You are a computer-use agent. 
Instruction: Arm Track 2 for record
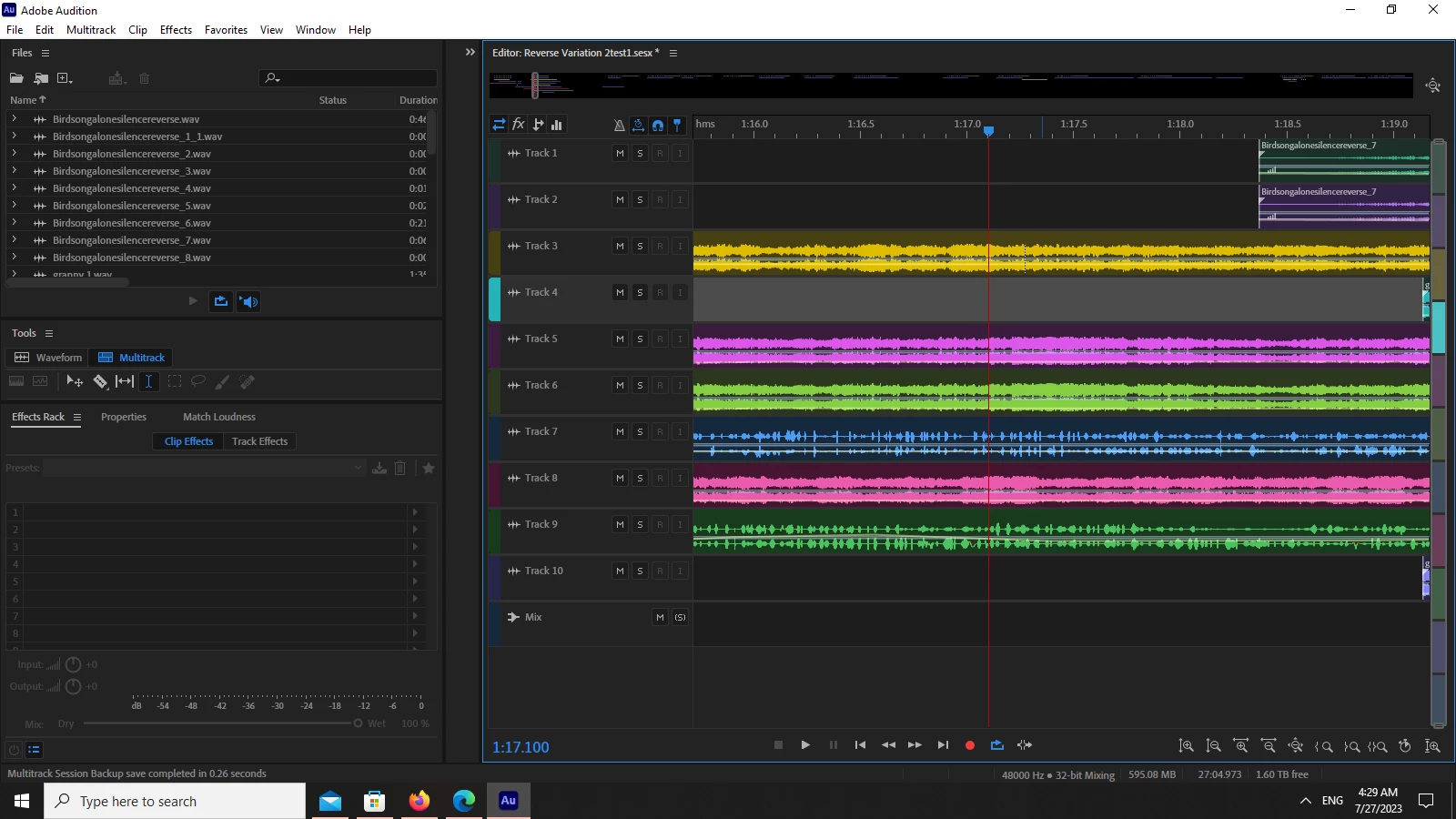[x=660, y=200]
